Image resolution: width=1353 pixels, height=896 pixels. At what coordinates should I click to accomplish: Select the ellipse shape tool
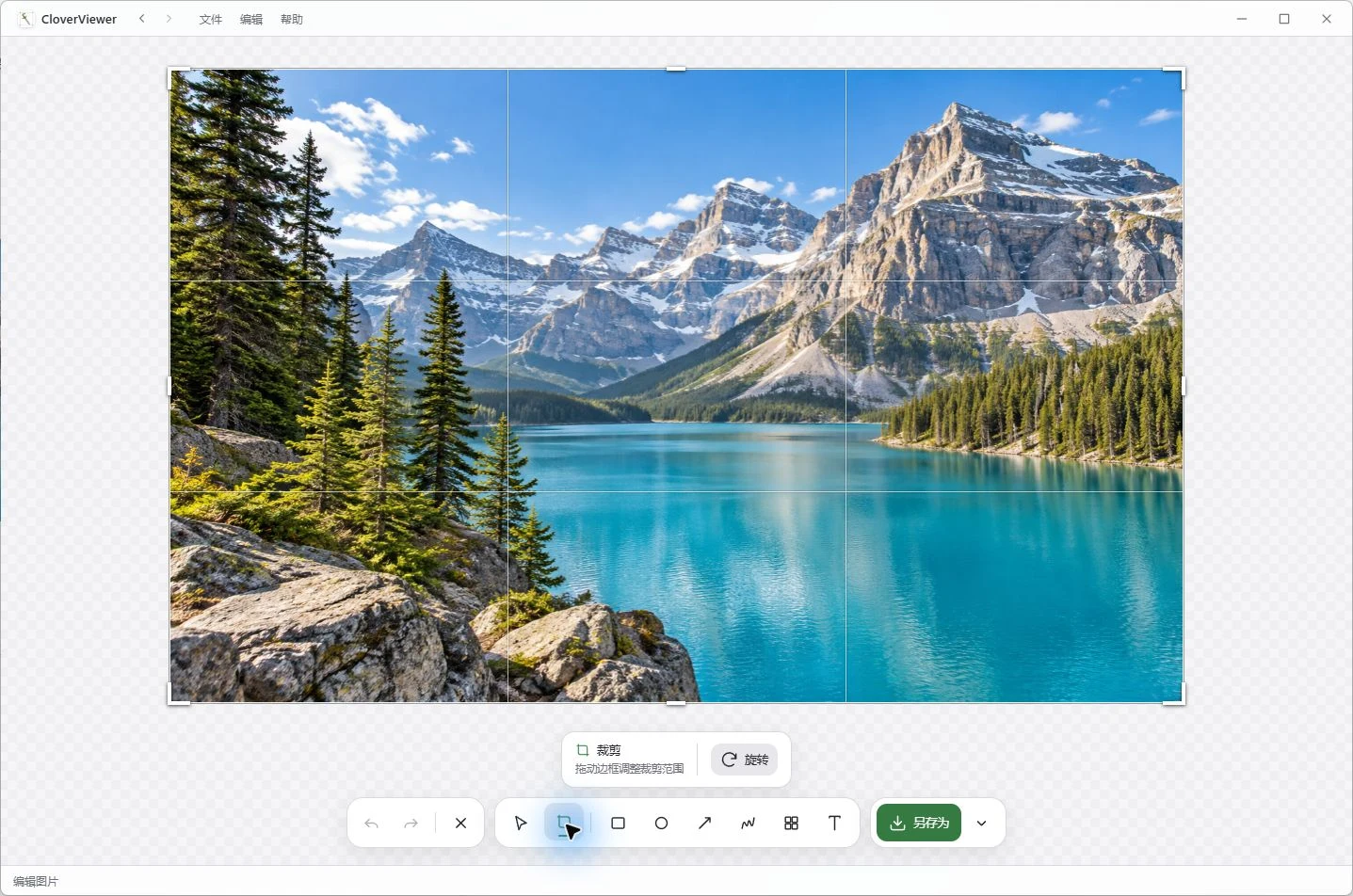661,824
